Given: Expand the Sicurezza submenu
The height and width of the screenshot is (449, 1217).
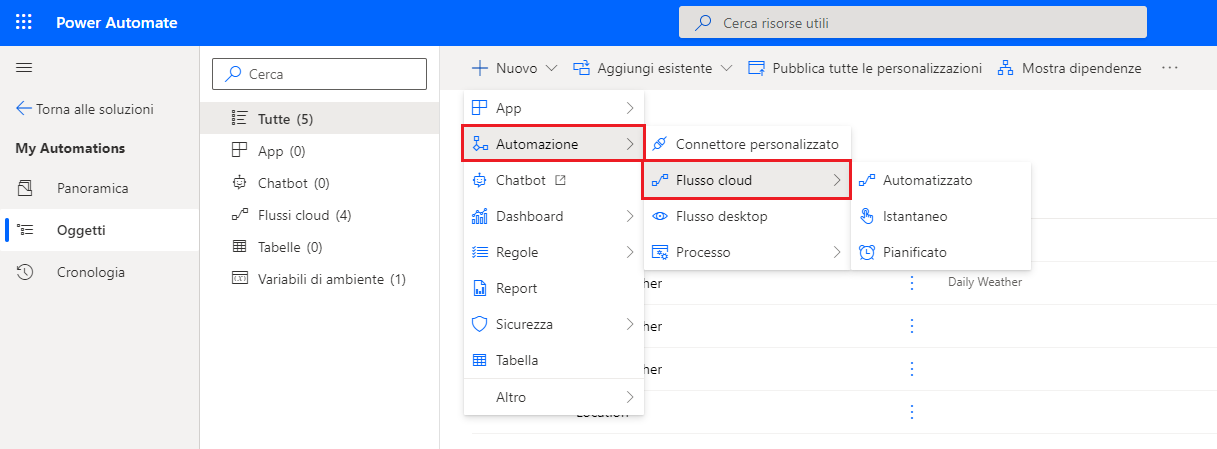Looking at the screenshot, I should tap(553, 324).
